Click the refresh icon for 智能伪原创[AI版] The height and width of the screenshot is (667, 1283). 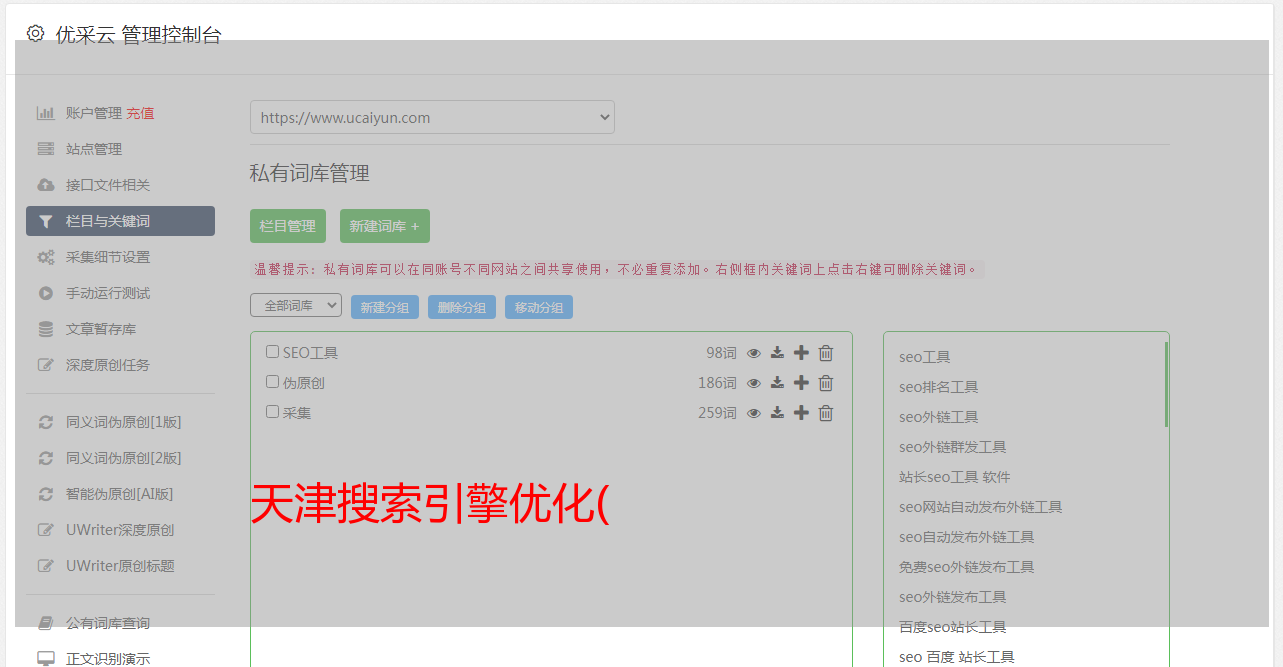(x=46, y=494)
